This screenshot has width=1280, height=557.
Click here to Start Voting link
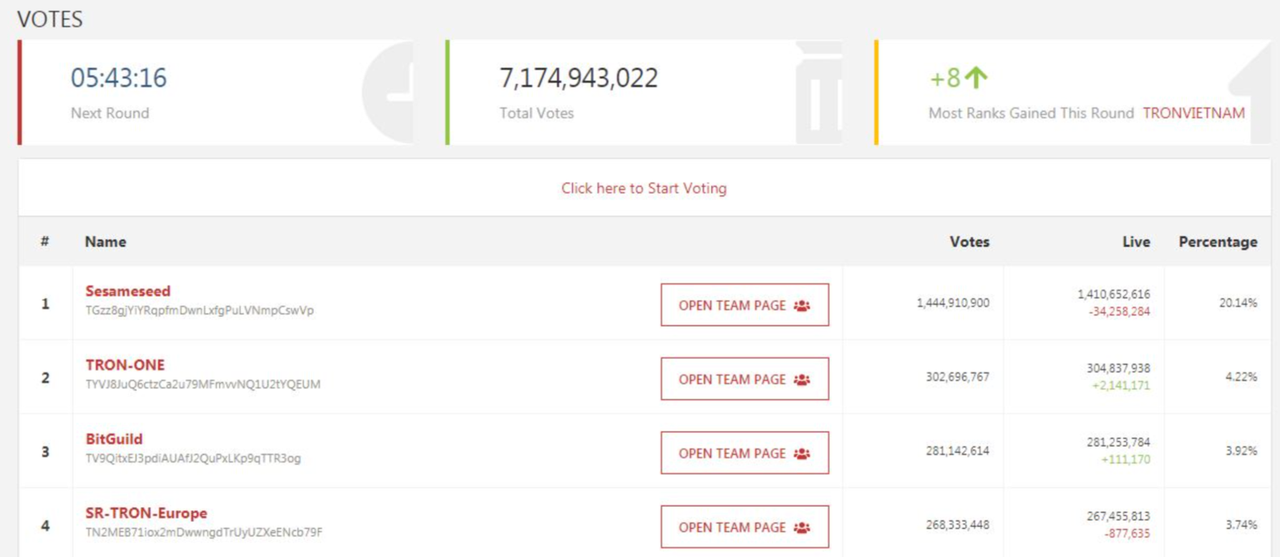click(644, 188)
